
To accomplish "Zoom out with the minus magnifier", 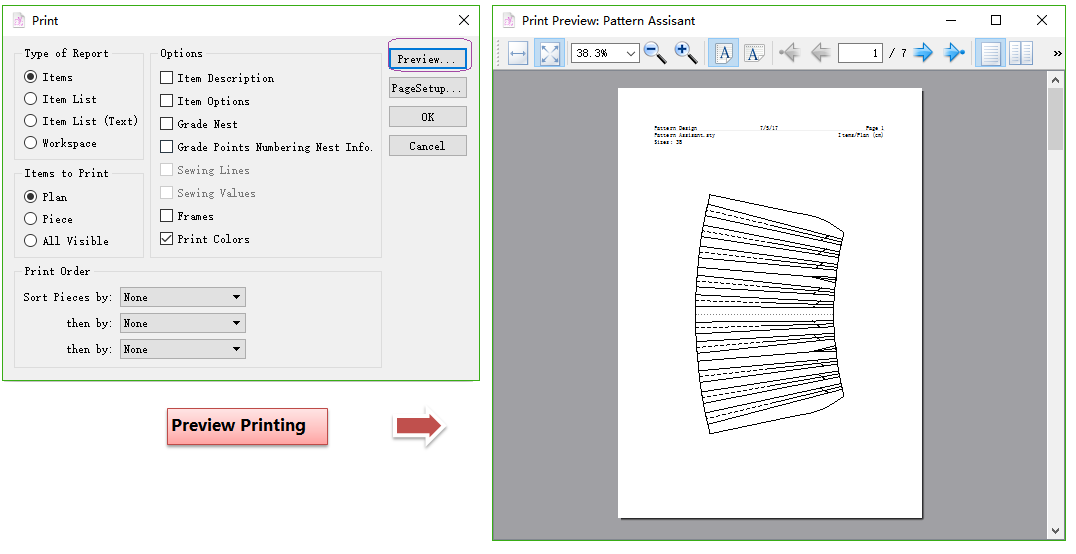I will 655,53.
